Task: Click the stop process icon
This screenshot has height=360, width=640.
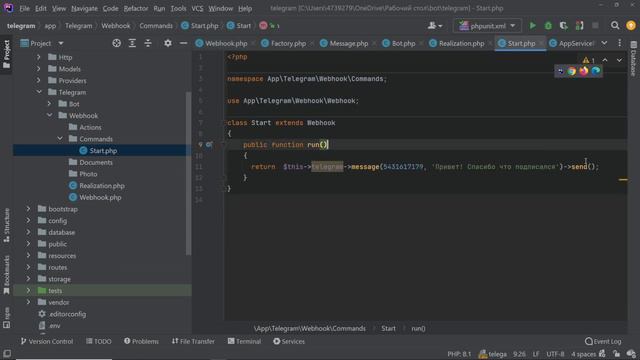Action: tap(595, 26)
